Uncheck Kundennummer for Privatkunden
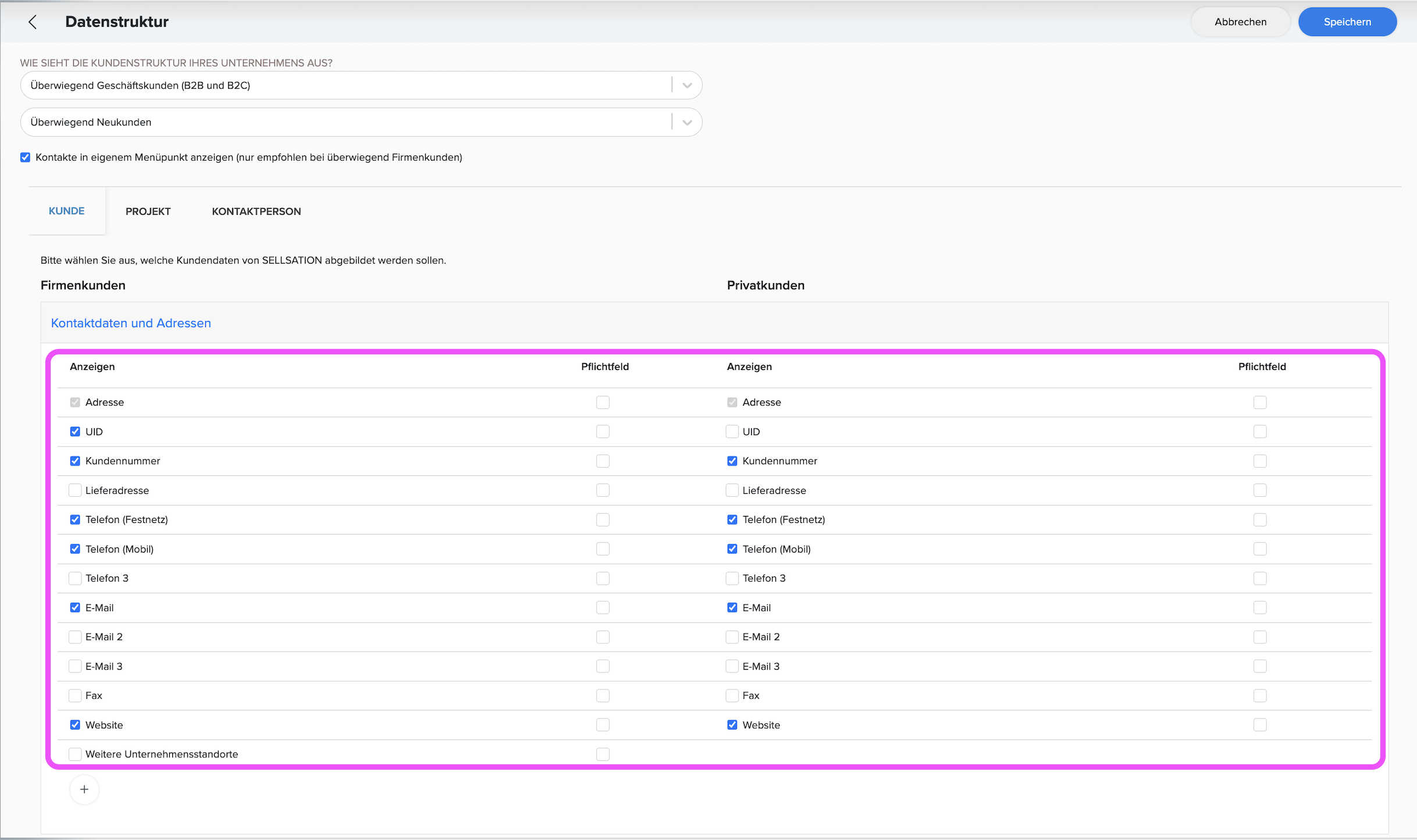The width and height of the screenshot is (1417, 840). (732, 461)
